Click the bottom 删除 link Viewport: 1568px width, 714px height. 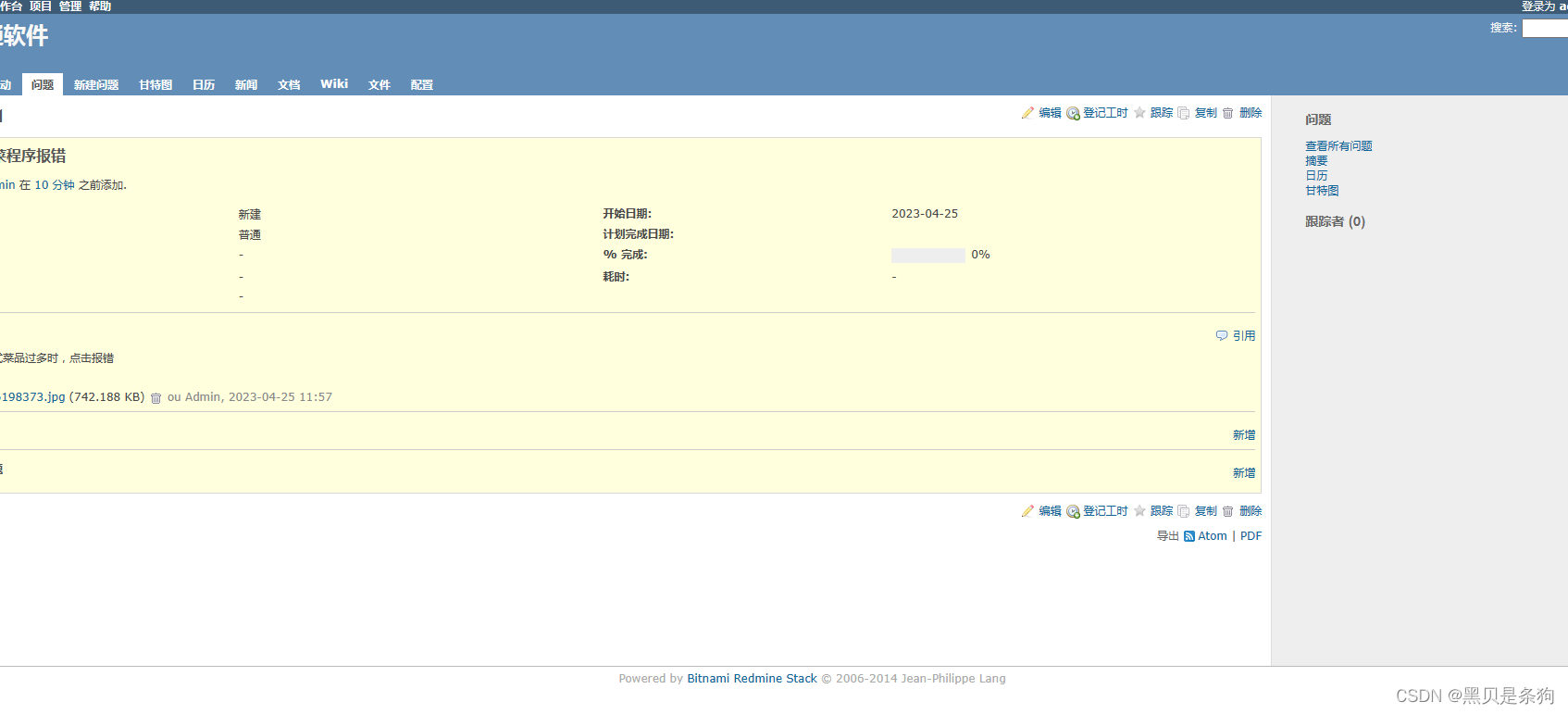pyautogui.click(x=1251, y=511)
